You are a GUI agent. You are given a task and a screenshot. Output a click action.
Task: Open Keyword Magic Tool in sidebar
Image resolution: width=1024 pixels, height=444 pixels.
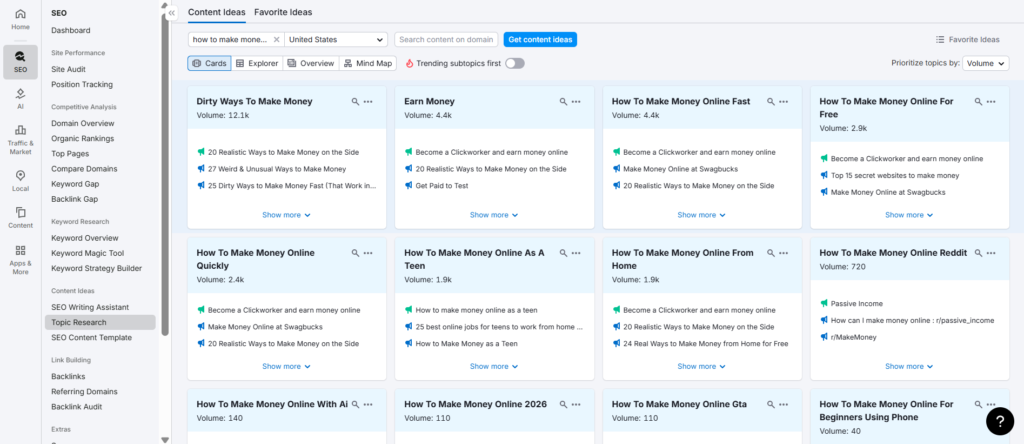click(88, 253)
